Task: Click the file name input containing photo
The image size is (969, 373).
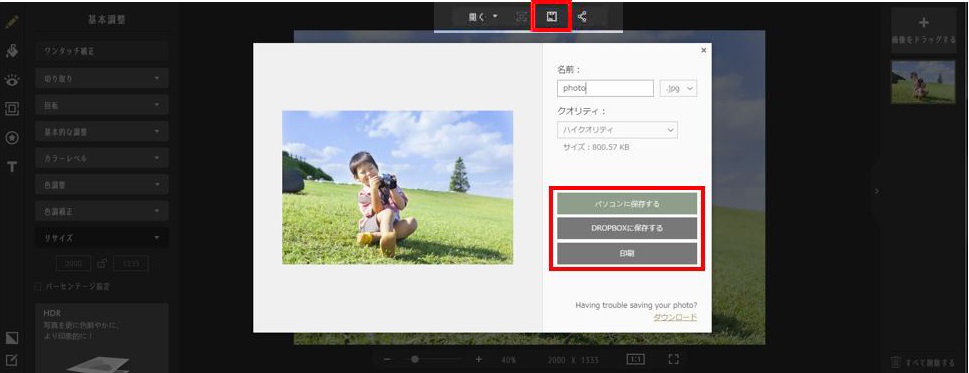Action: (x=605, y=88)
